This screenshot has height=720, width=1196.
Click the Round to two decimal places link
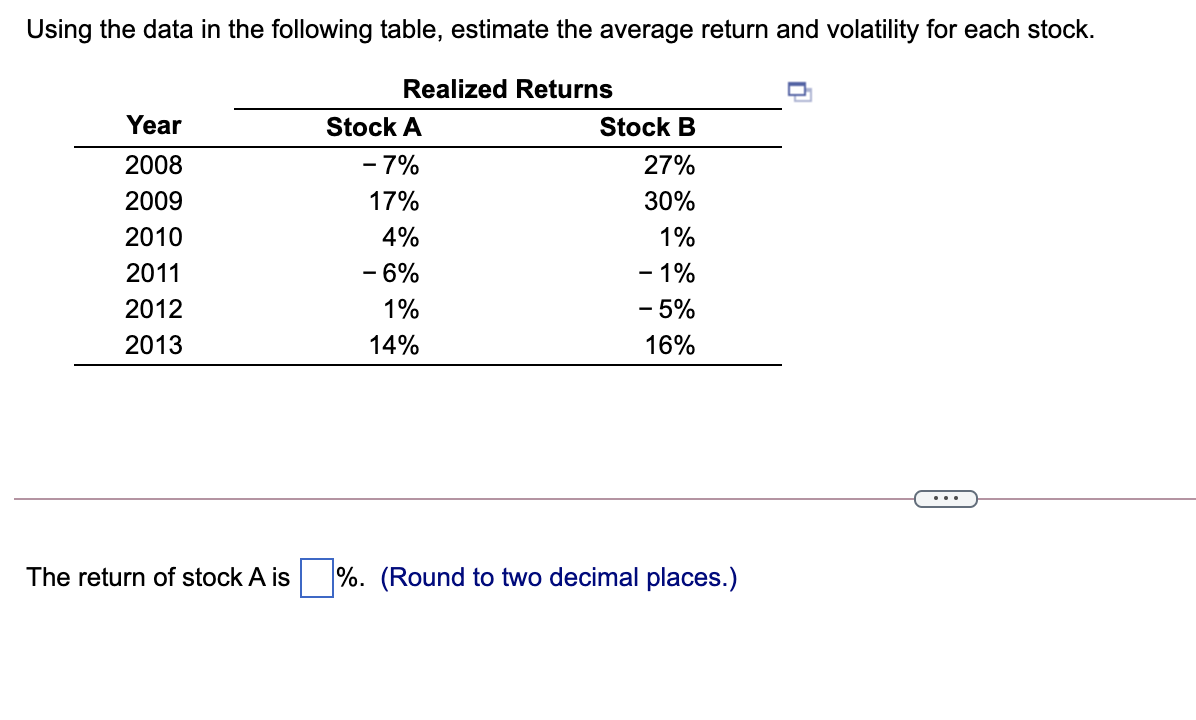[x=560, y=577]
